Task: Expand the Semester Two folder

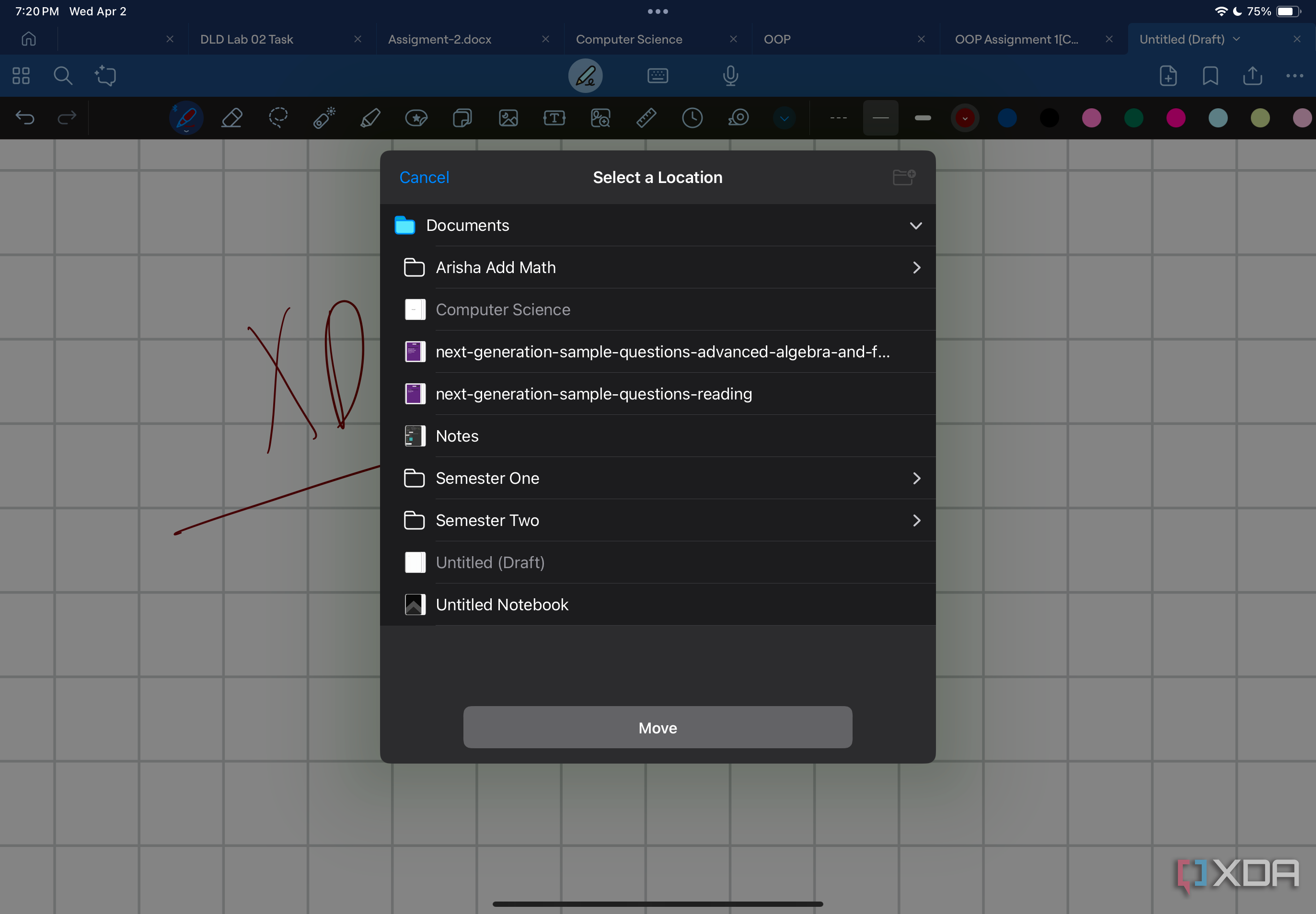Action: (x=917, y=520)
